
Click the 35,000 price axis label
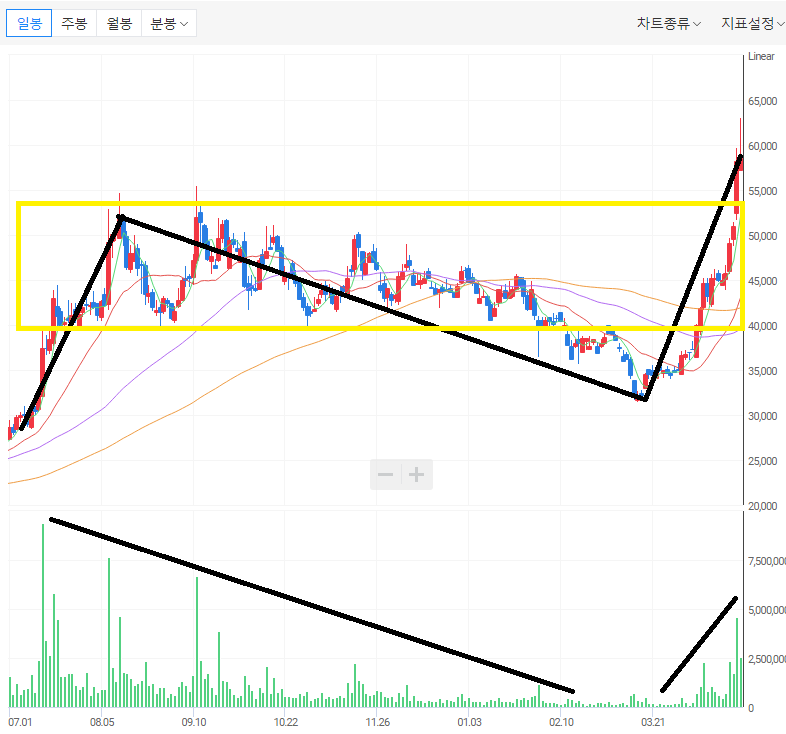(762, 371)
